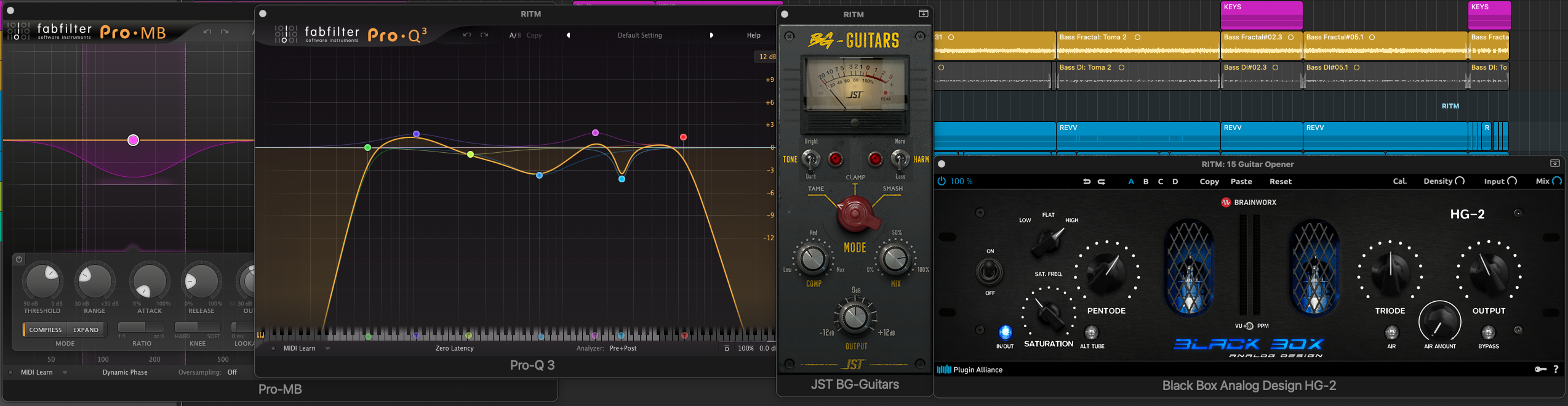
Task: Open Help menu in Pro-Q 3
Action: click(x=753, y=35)
